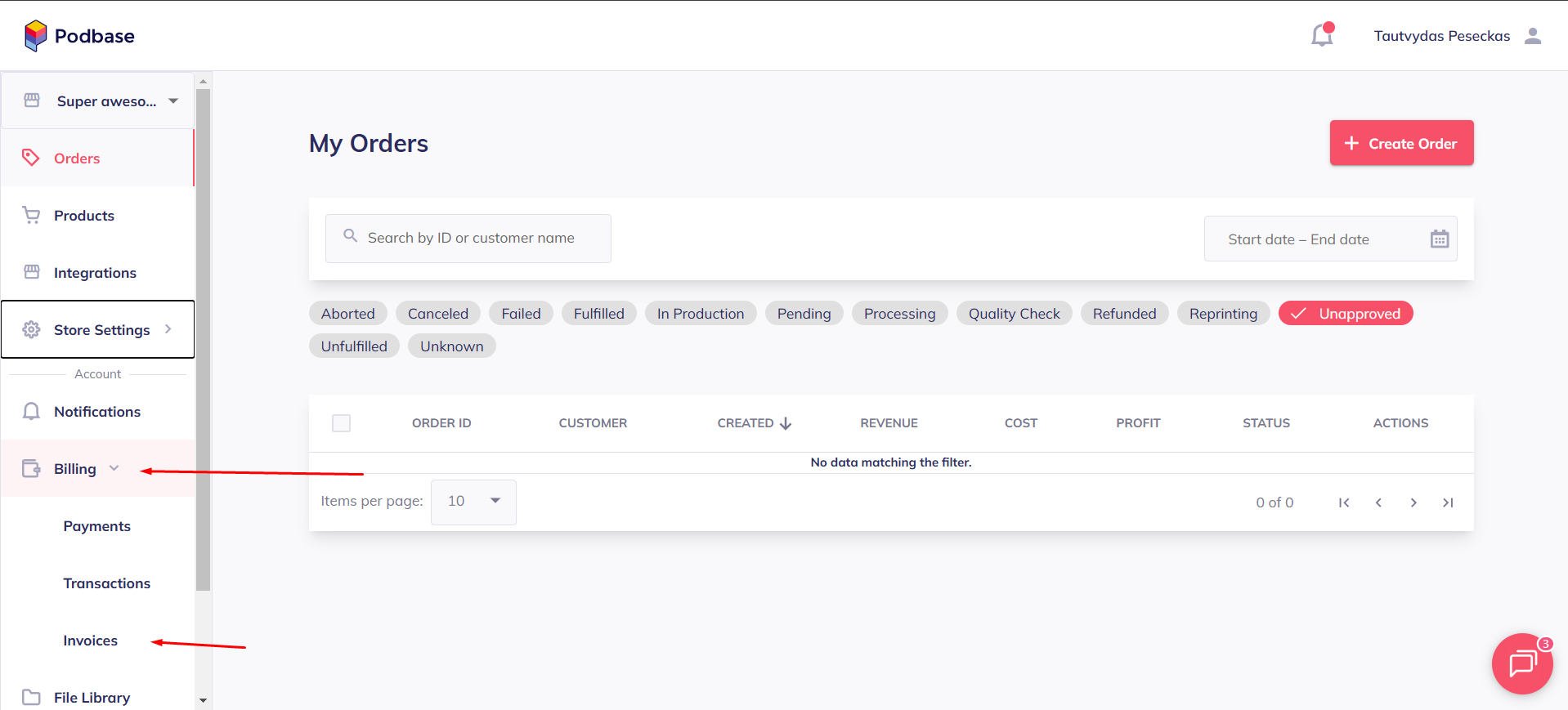
Task: Toggle the Quality Check filter chip
Action: tap(1013, 314)
